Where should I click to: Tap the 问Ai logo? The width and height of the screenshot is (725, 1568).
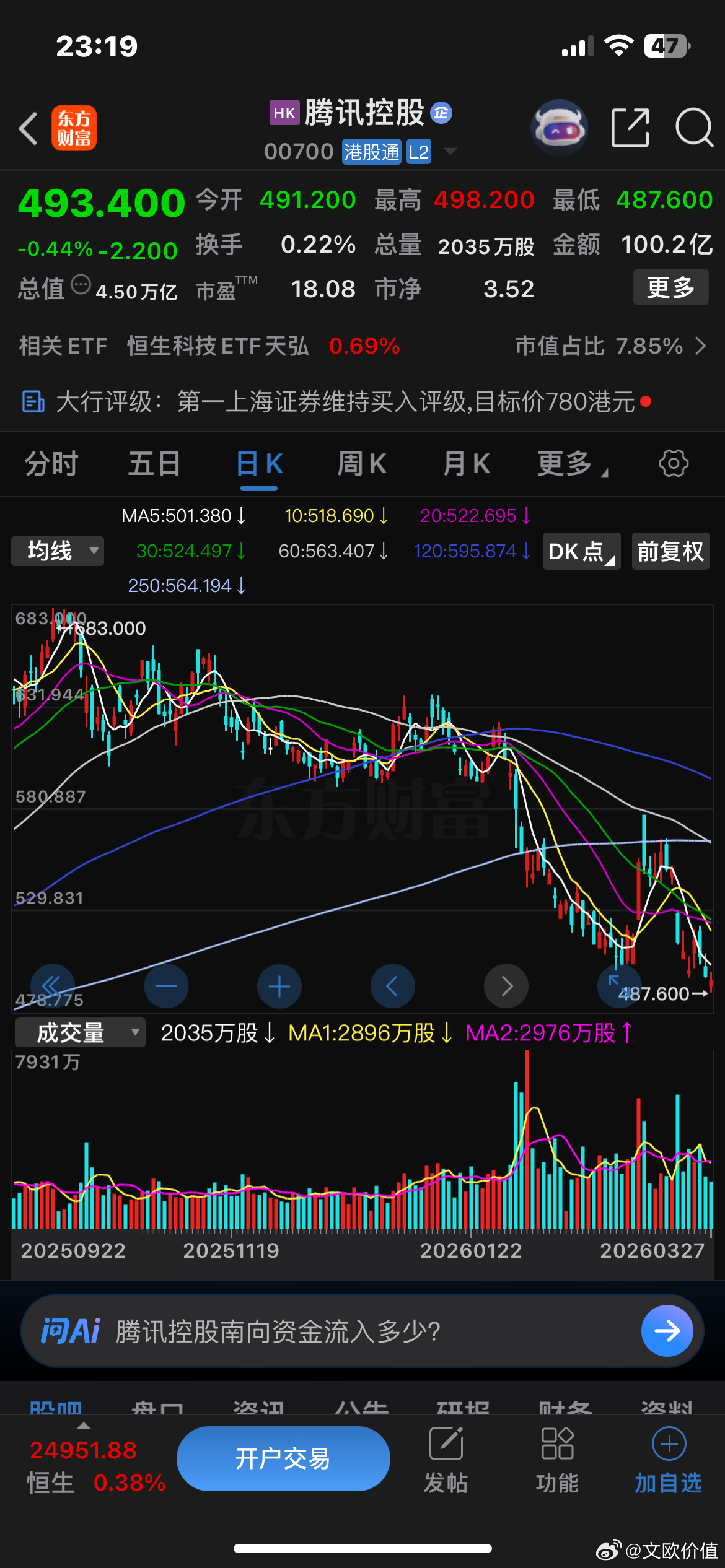pos(70,1331)
